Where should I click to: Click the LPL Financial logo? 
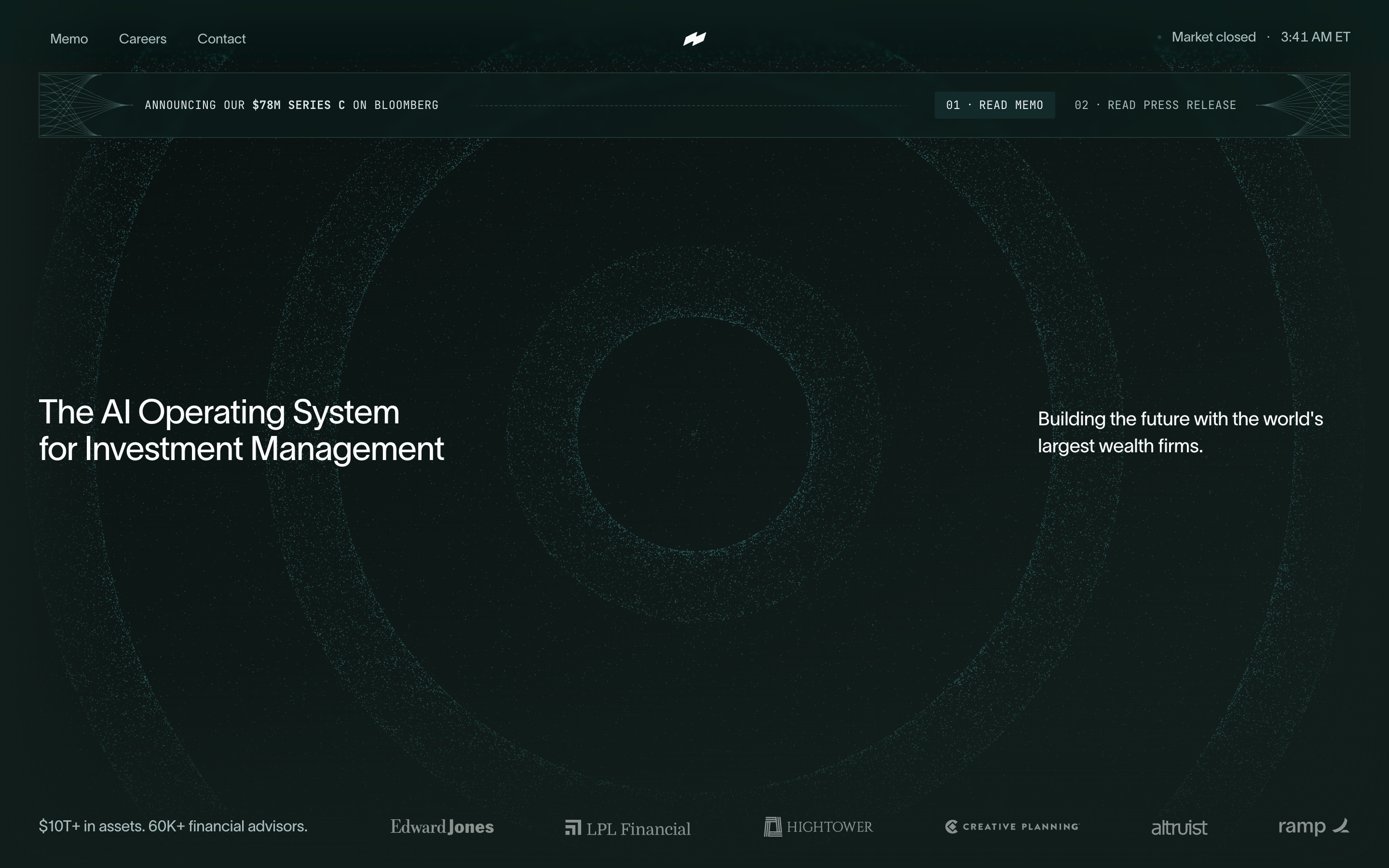[628, 828]
